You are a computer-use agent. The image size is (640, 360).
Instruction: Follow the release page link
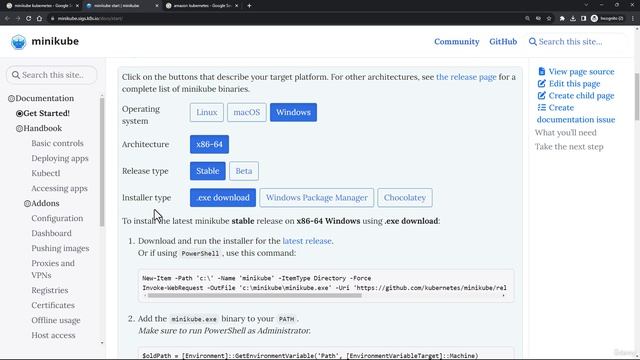point(466,77)
